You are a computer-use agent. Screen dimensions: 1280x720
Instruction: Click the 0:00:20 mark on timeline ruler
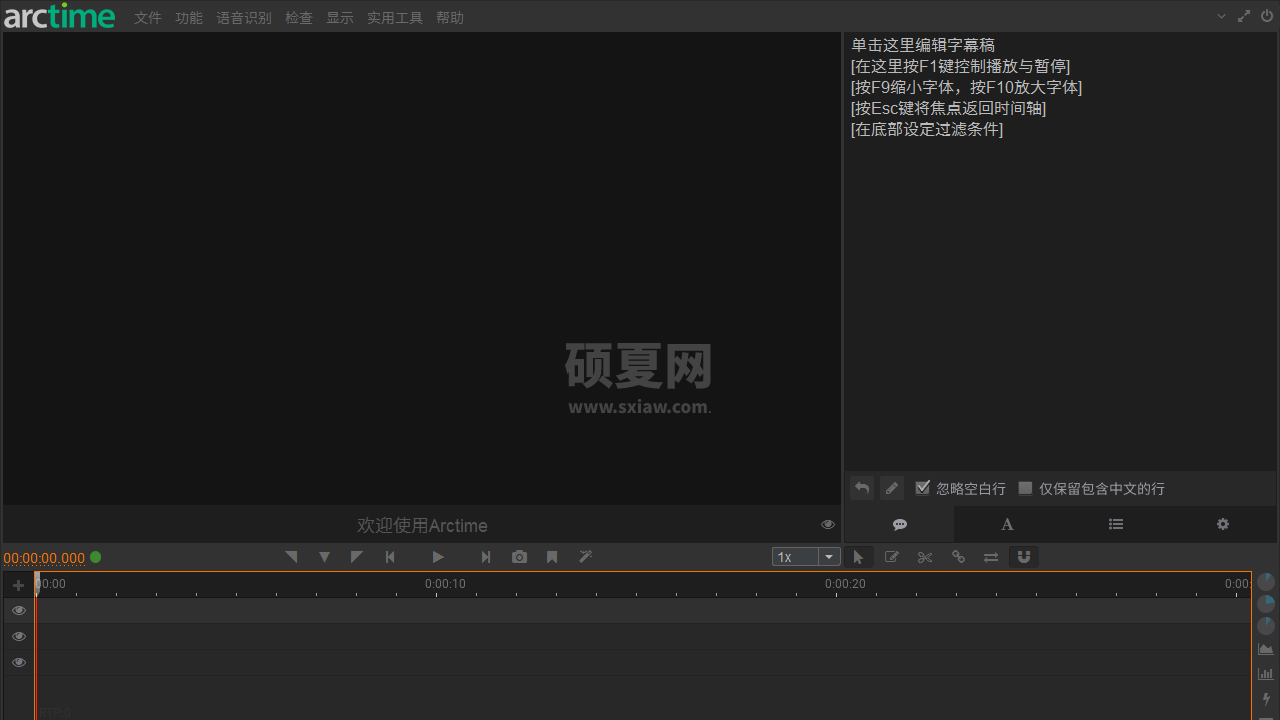(845, 584)
